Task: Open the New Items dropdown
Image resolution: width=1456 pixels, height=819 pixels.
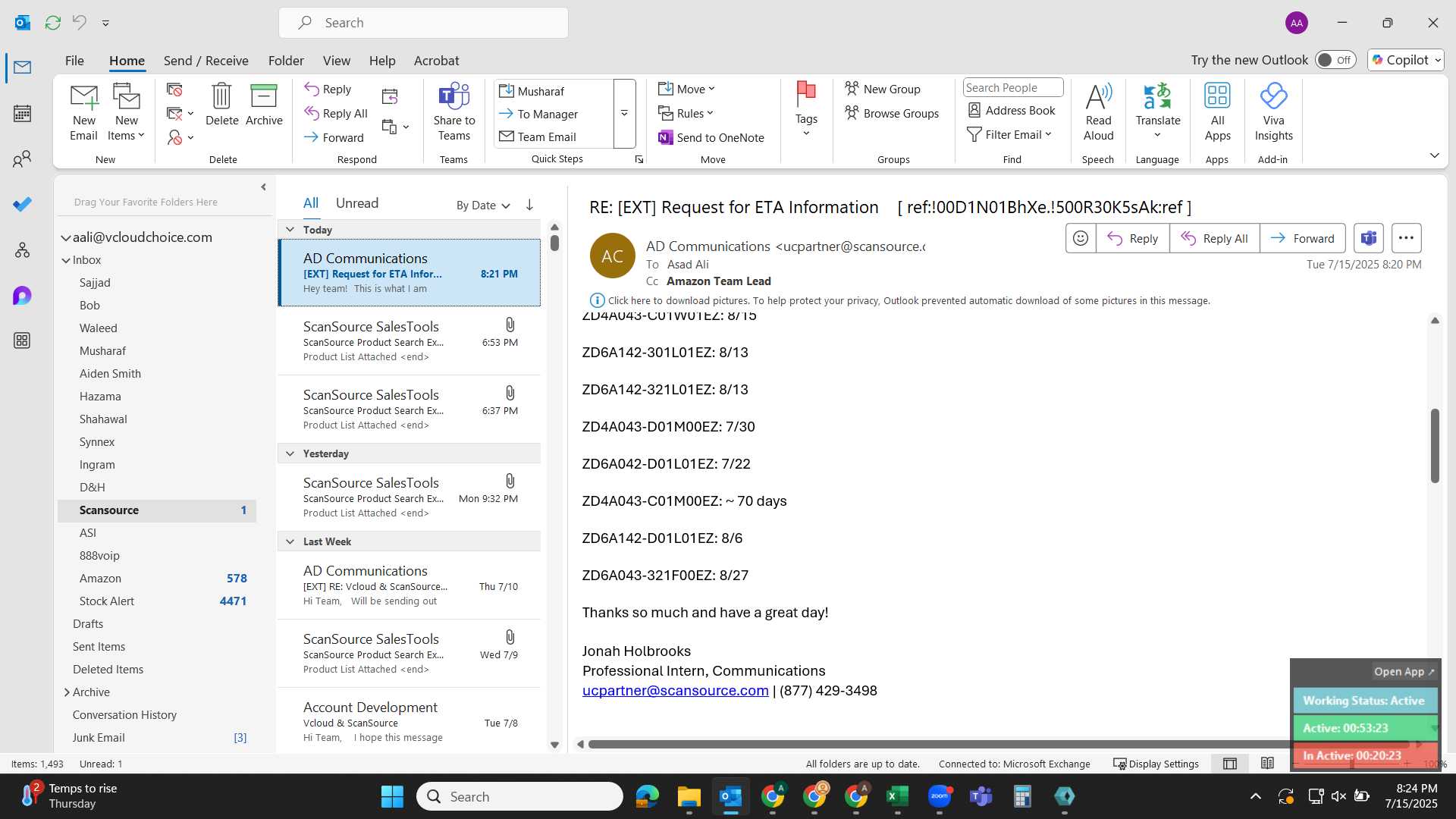Action: (x=127, y=112)
